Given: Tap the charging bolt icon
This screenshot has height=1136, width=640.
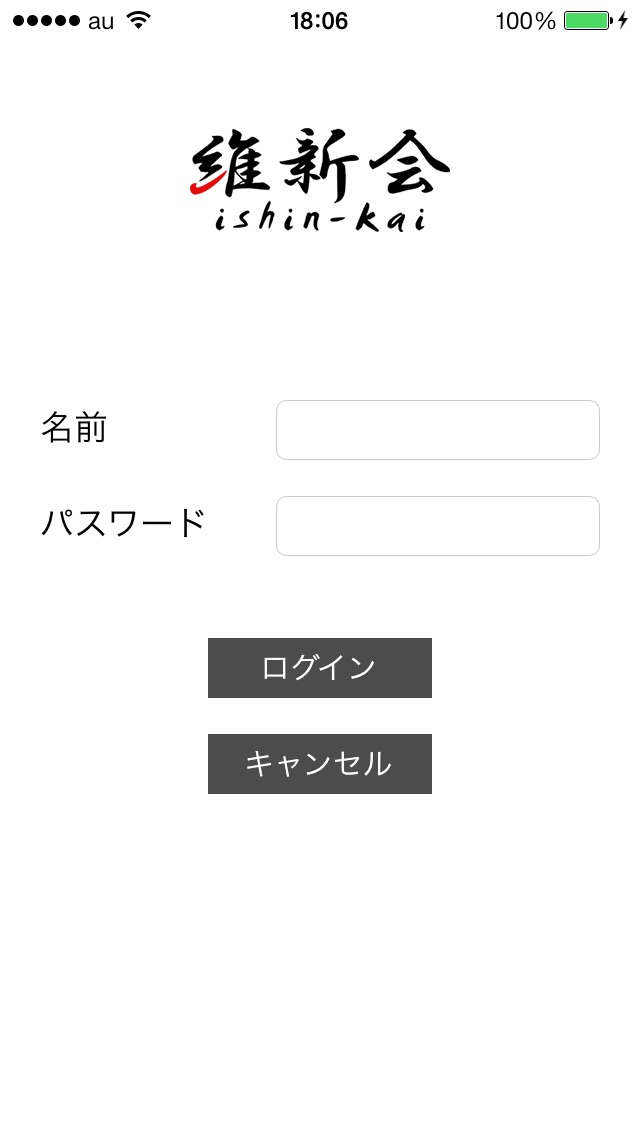Looking at the screenshot, I should [623, 20].
